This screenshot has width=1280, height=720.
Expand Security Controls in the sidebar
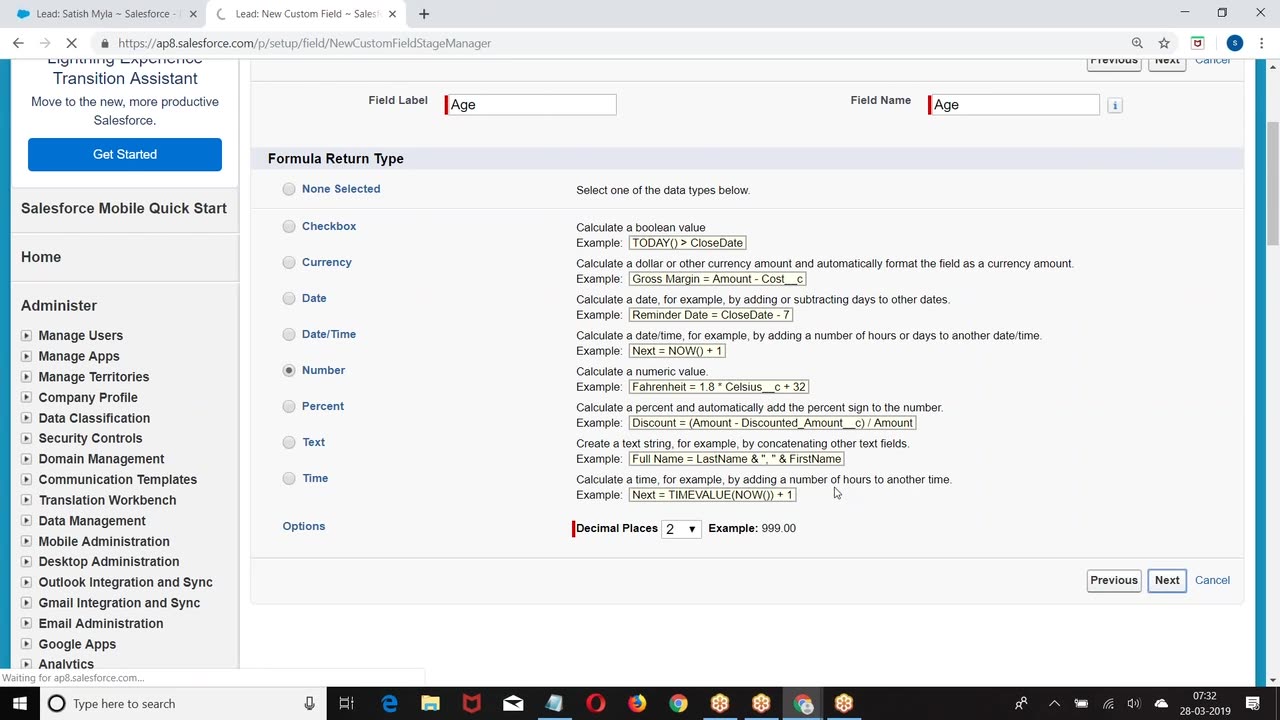(26, 439)
